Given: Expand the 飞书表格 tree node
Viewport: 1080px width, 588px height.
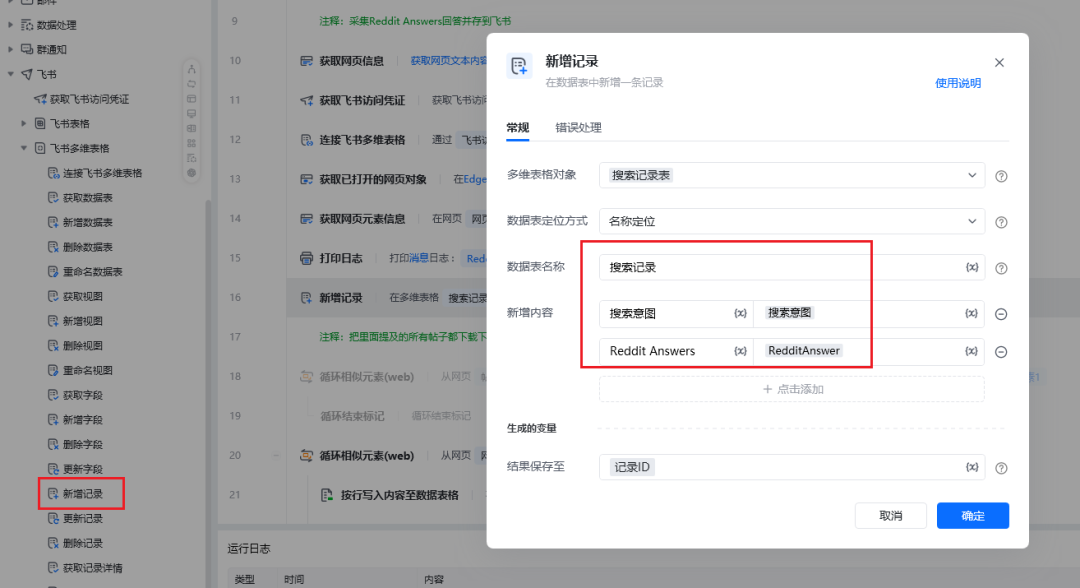Looking at the screenshot, I should click(23, 123).
